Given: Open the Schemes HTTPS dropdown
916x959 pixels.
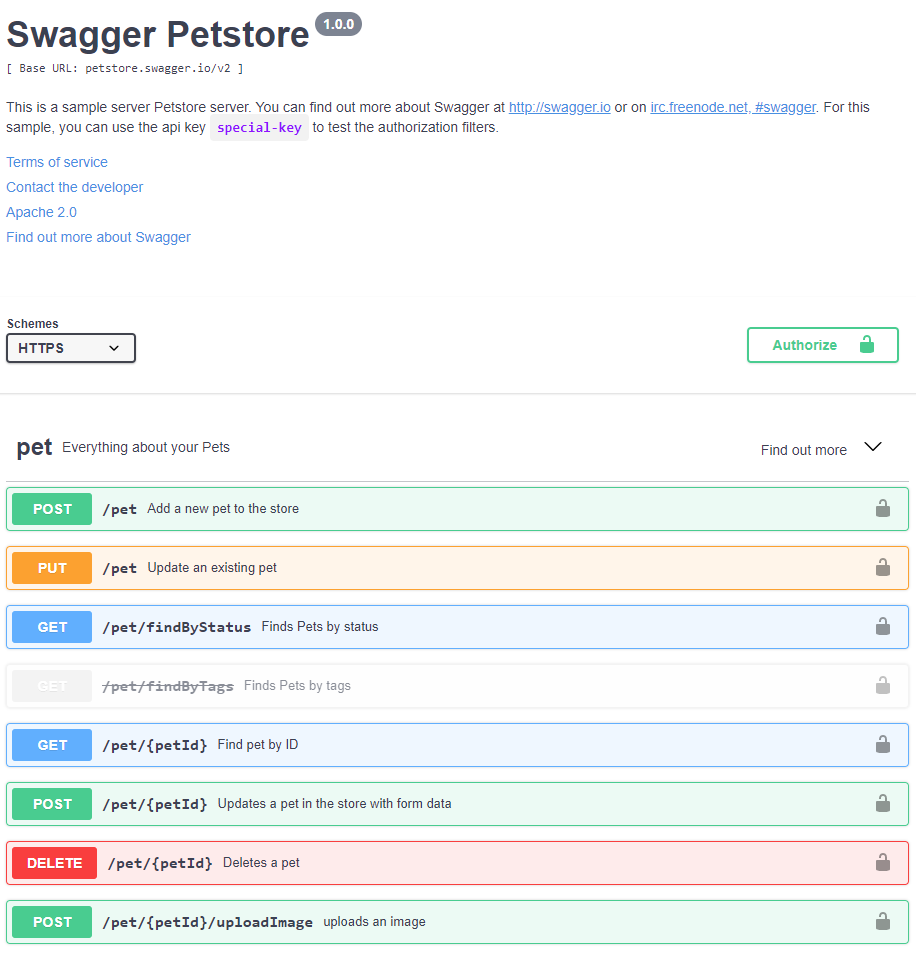Looking at the screenshot, I should [71, 348].
